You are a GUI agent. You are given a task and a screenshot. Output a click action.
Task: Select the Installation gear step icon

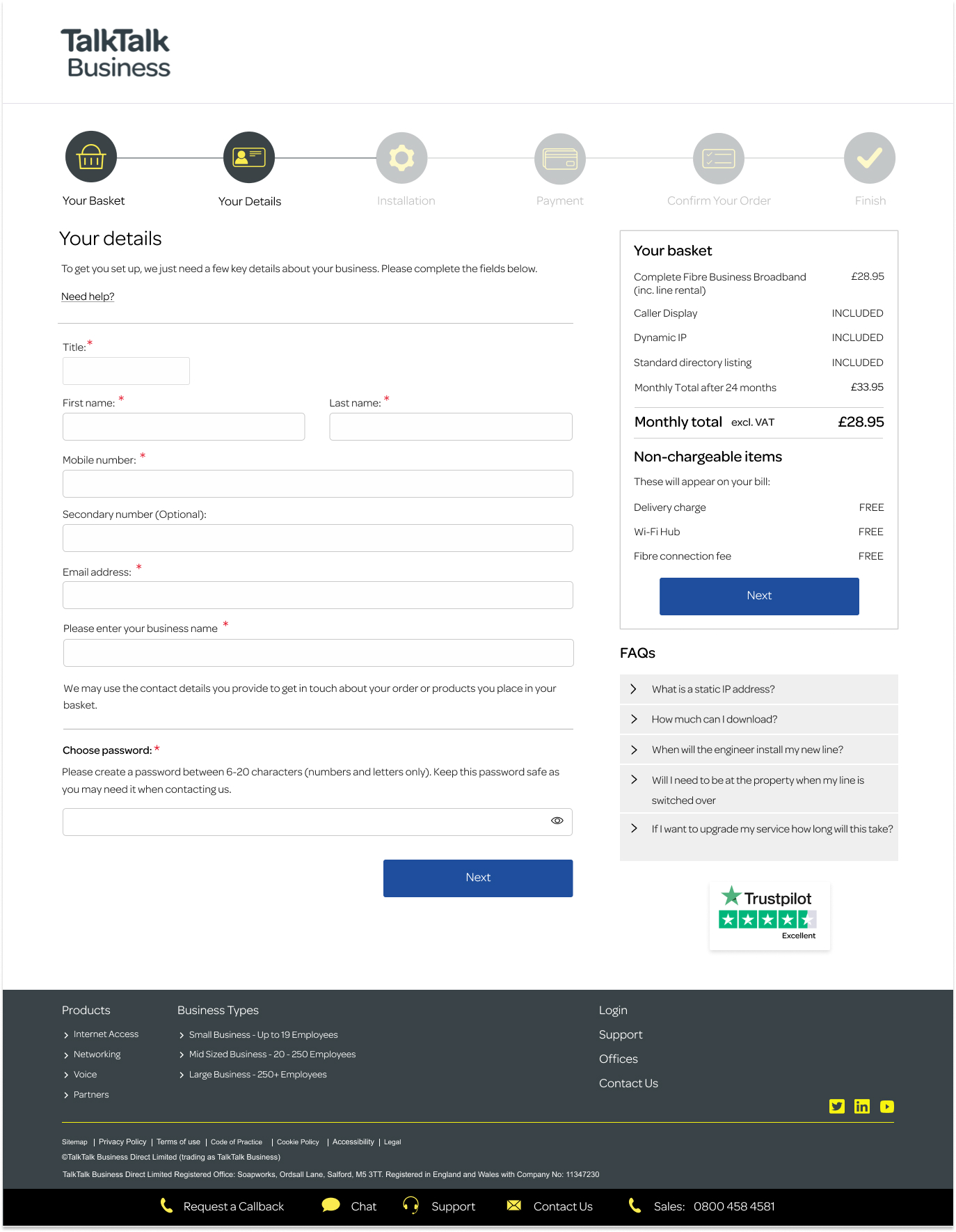pyautogui.click(x=401, y=158)
